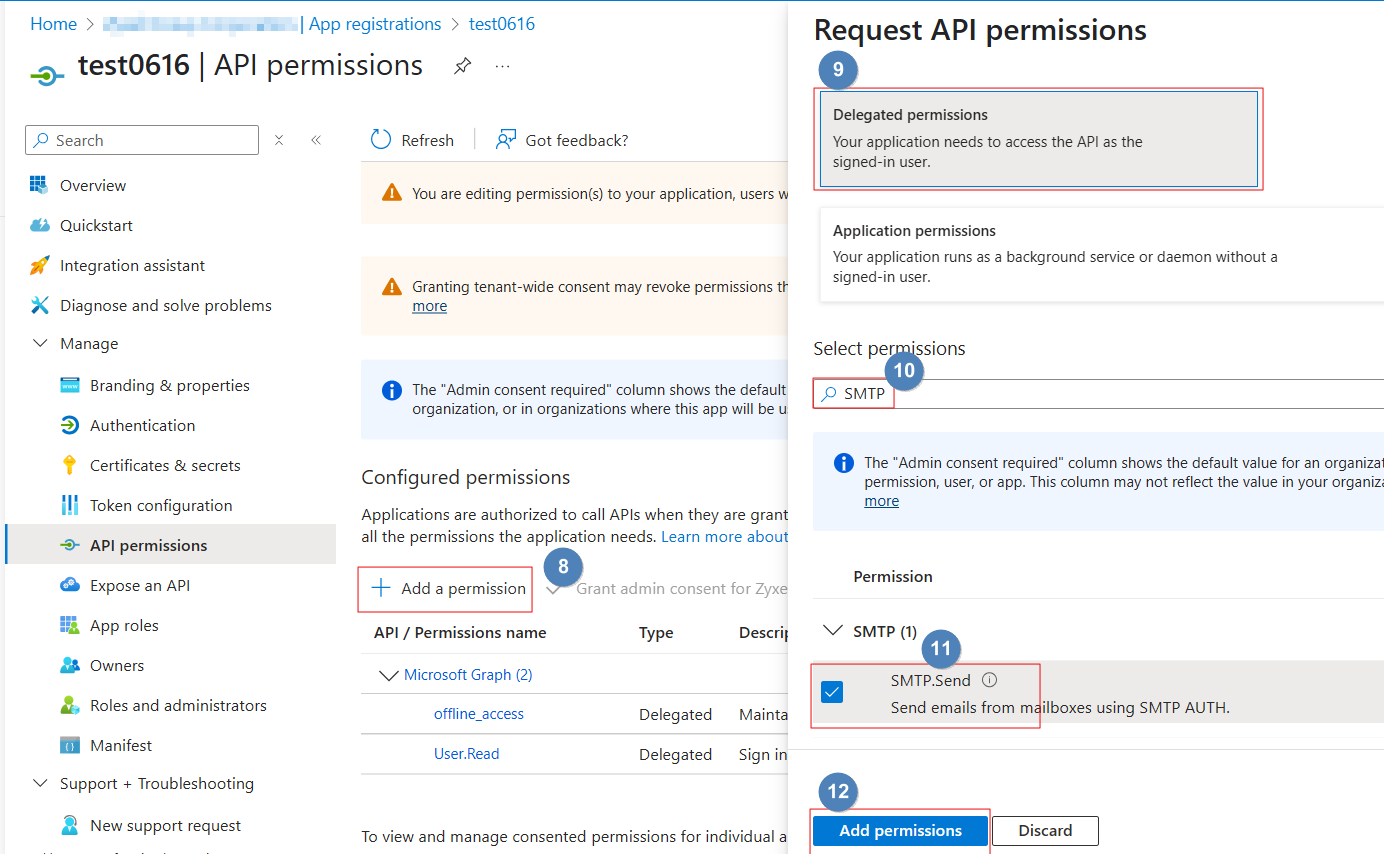Click the Permission column header in request panel
Viewport: 1384px width, 854px height.
(893, 577)
